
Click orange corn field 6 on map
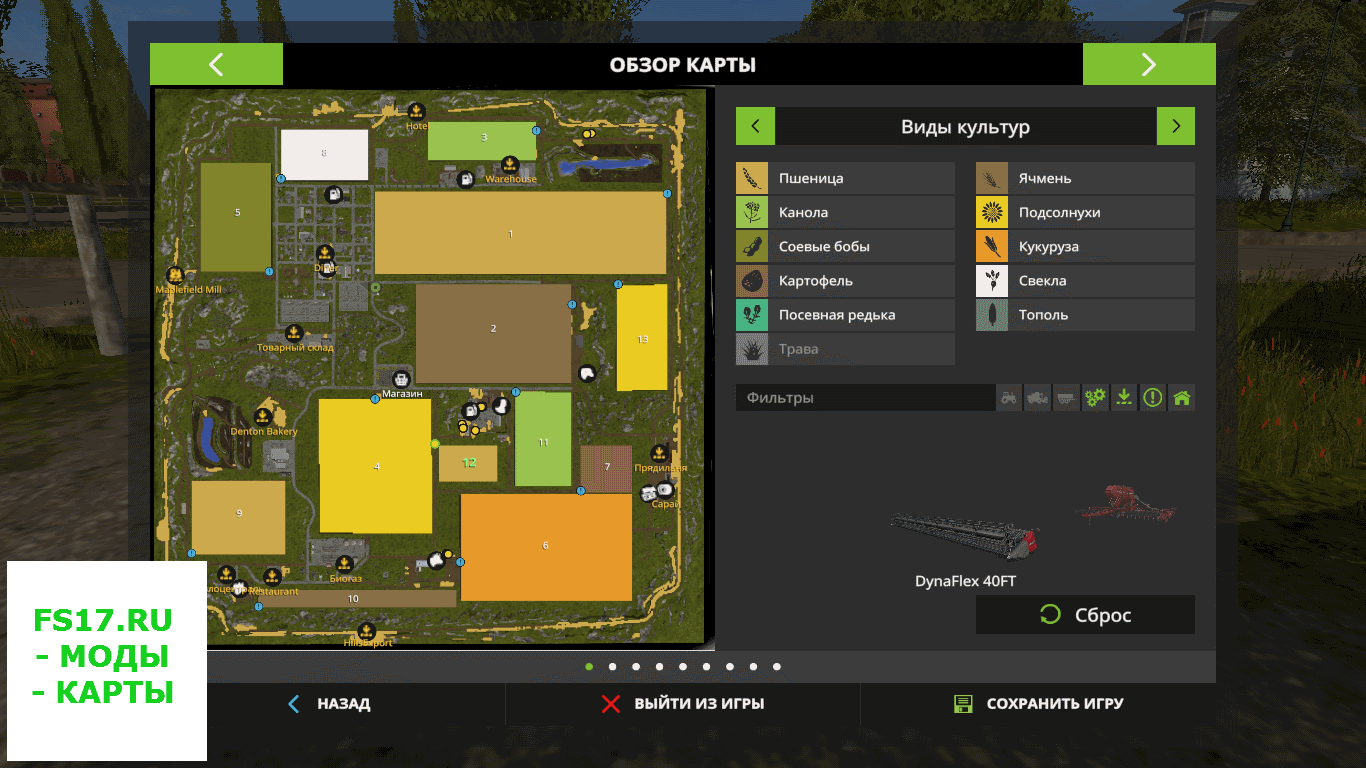point(546,546)
